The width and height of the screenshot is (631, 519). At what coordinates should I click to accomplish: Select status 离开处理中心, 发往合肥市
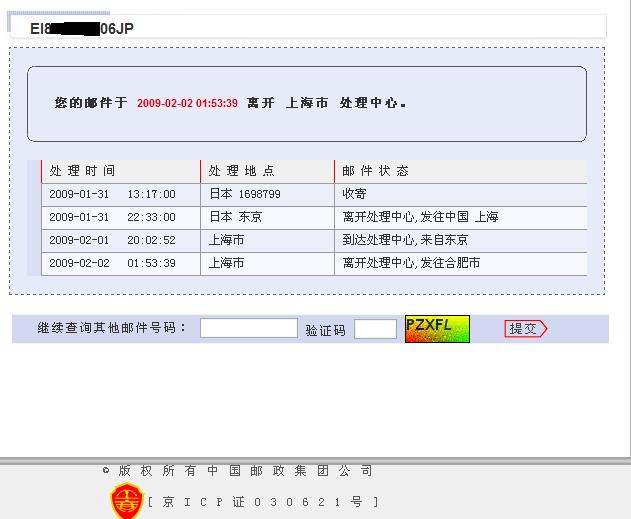(x=411, y=263)
